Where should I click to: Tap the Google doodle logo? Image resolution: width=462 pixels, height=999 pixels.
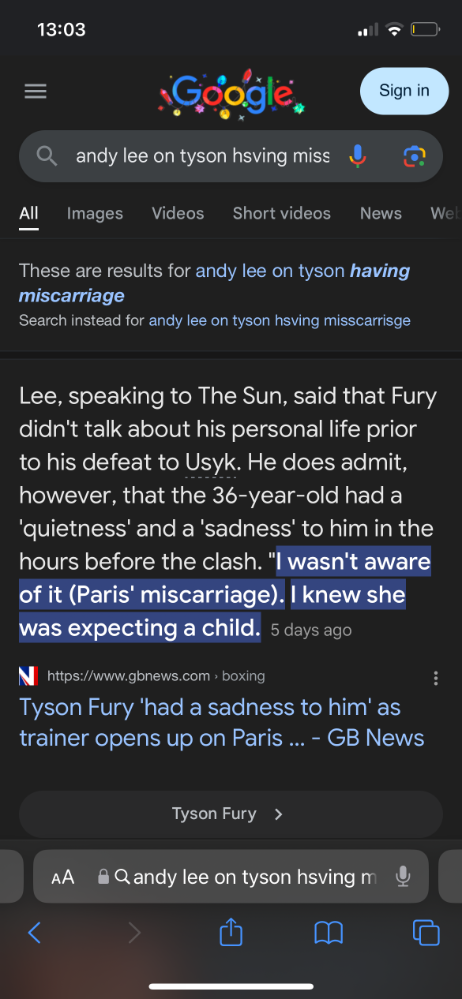tap(231, 94)
